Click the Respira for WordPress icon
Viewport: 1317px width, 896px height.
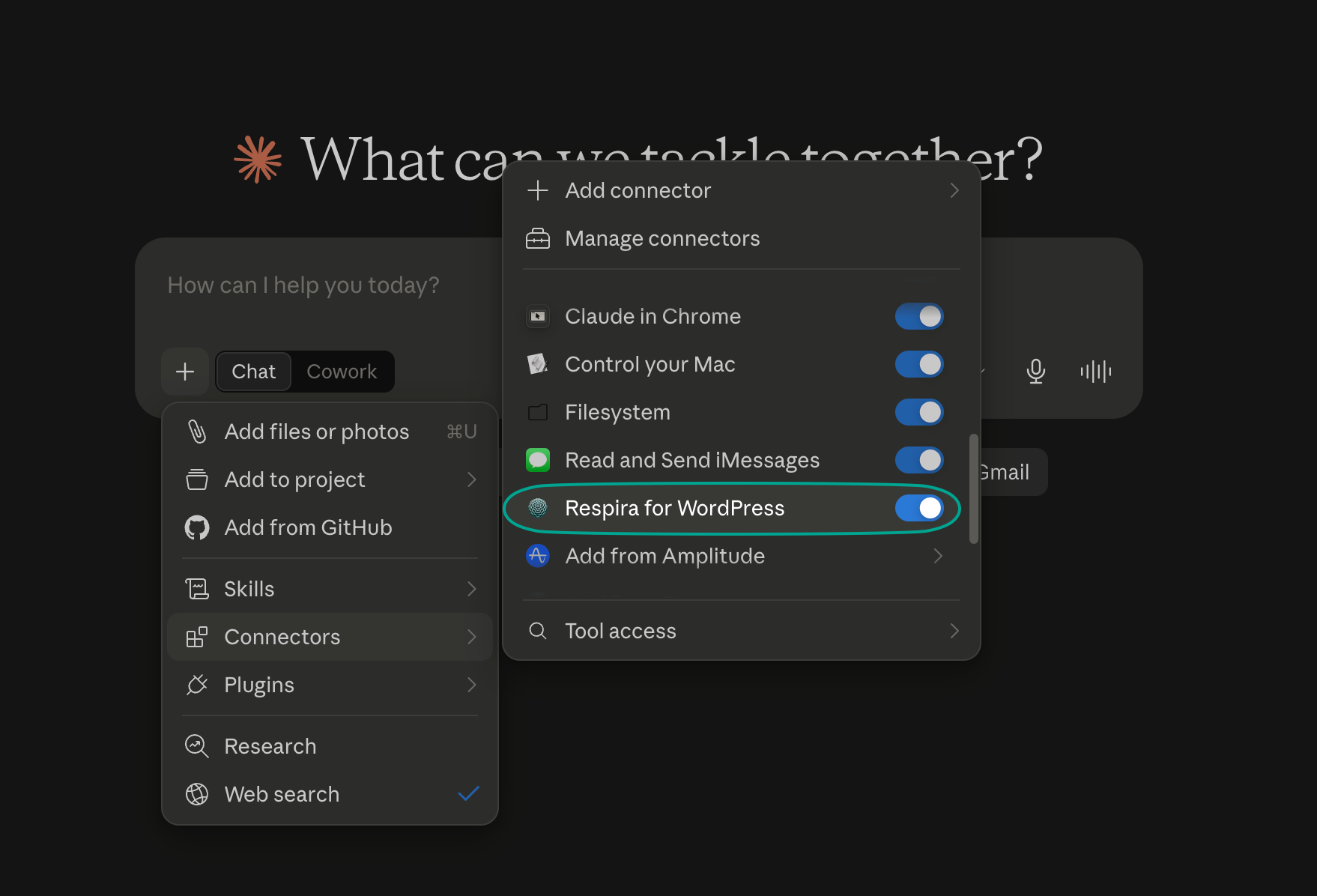pyautogui.click(x=538, y=508)
